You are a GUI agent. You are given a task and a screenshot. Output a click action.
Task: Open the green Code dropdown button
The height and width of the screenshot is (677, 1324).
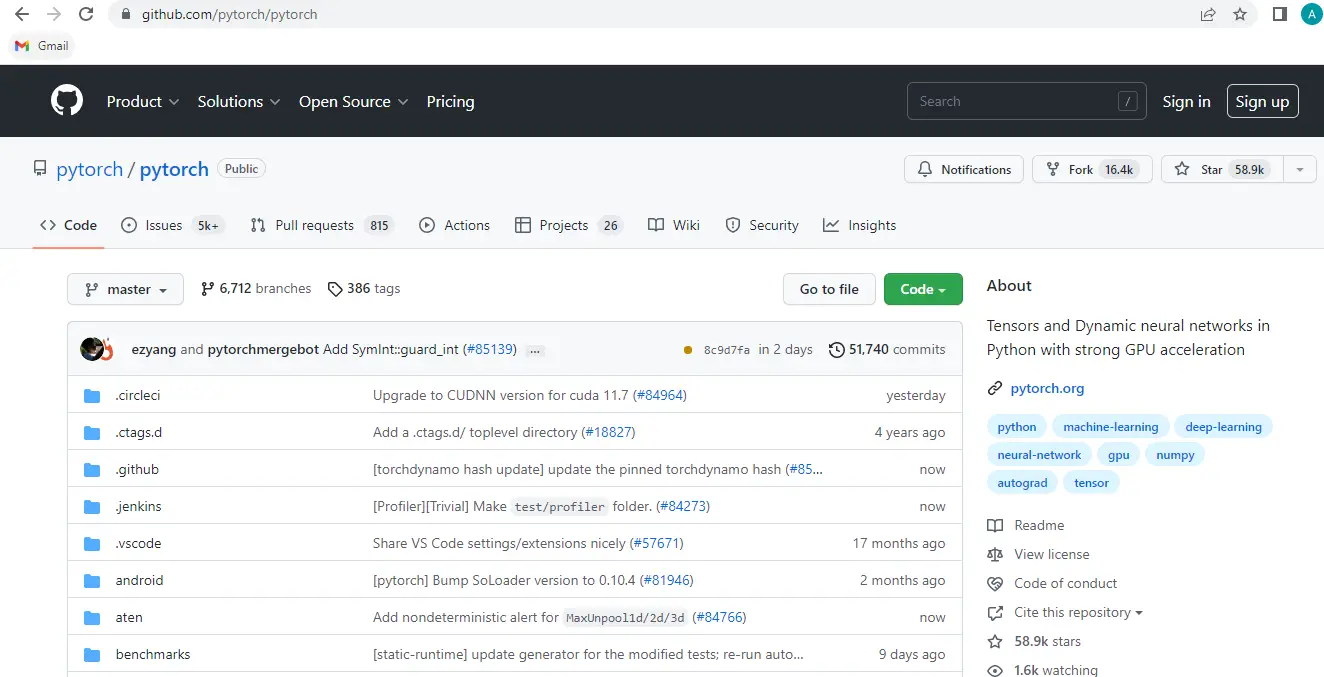(923, 289)
